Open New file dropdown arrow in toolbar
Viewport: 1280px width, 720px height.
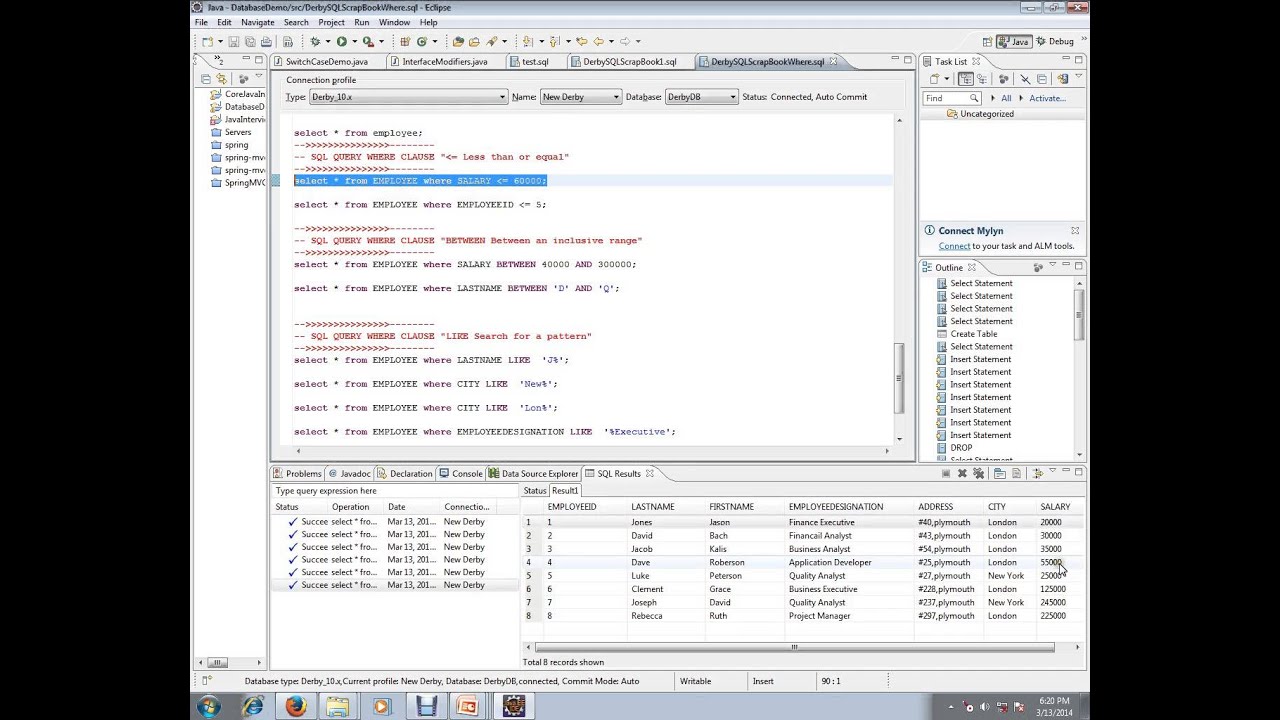pyautogui.click(x=220, y=42)
